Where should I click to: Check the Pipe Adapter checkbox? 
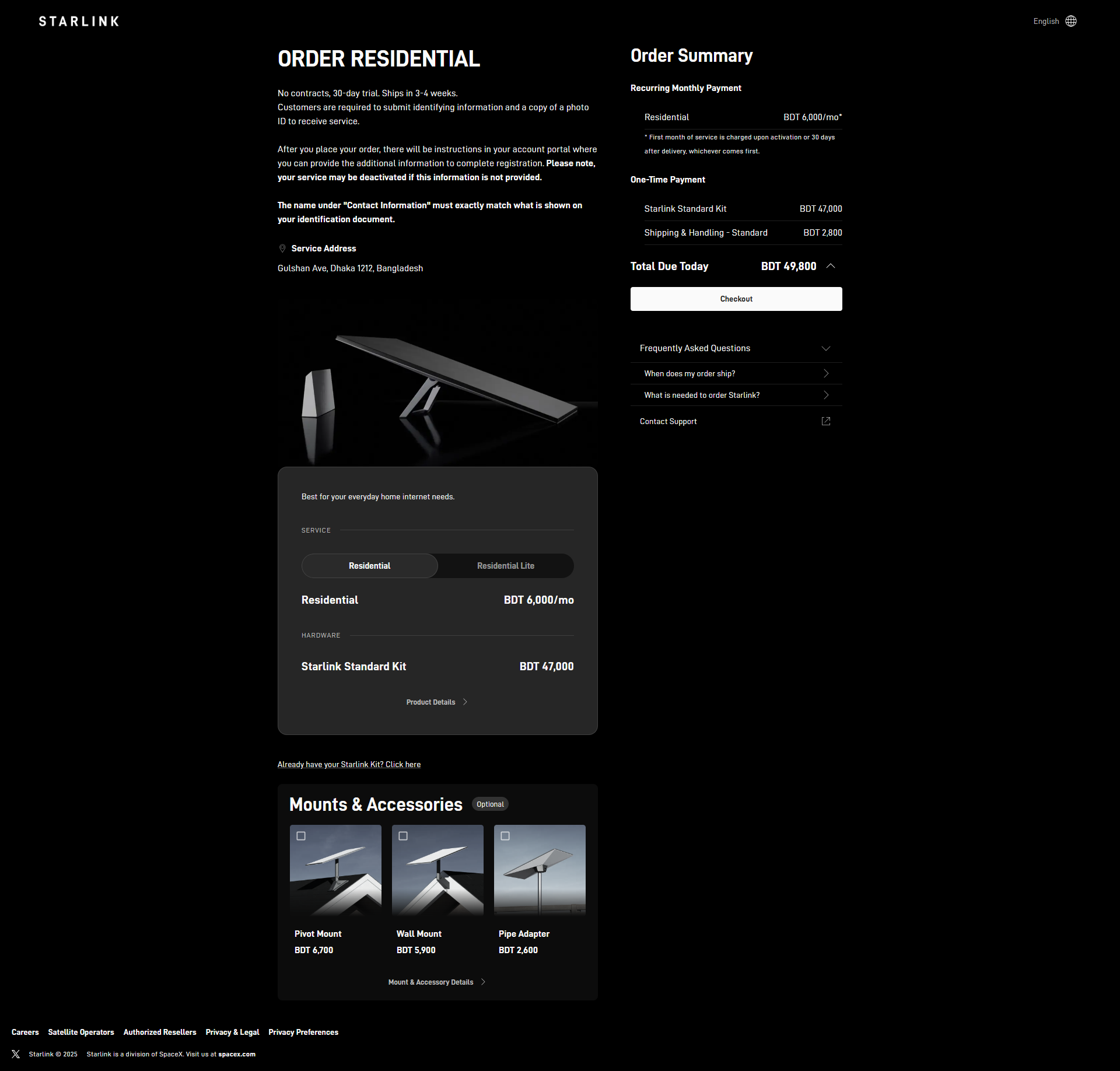click(505, 836)
